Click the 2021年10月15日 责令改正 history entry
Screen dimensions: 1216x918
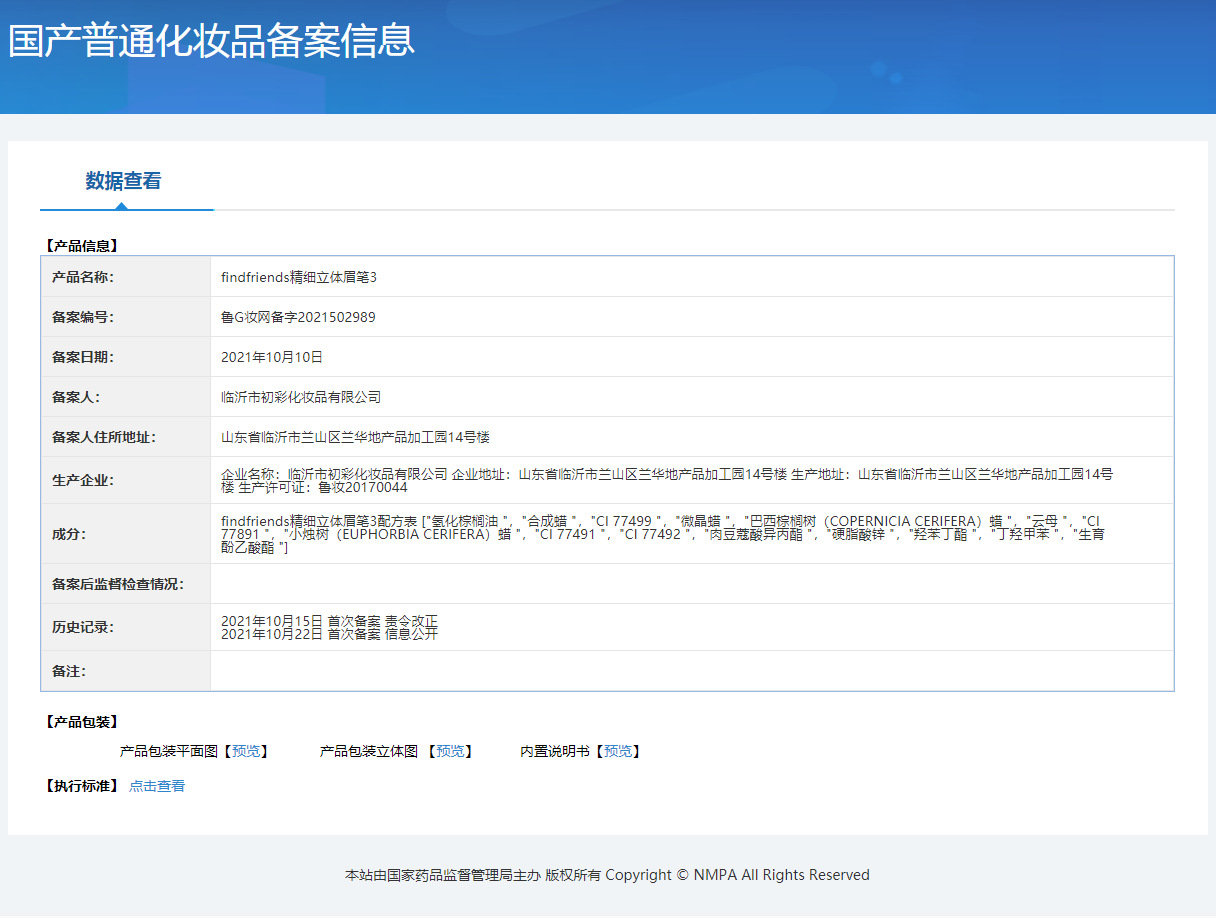coord(329,621)
